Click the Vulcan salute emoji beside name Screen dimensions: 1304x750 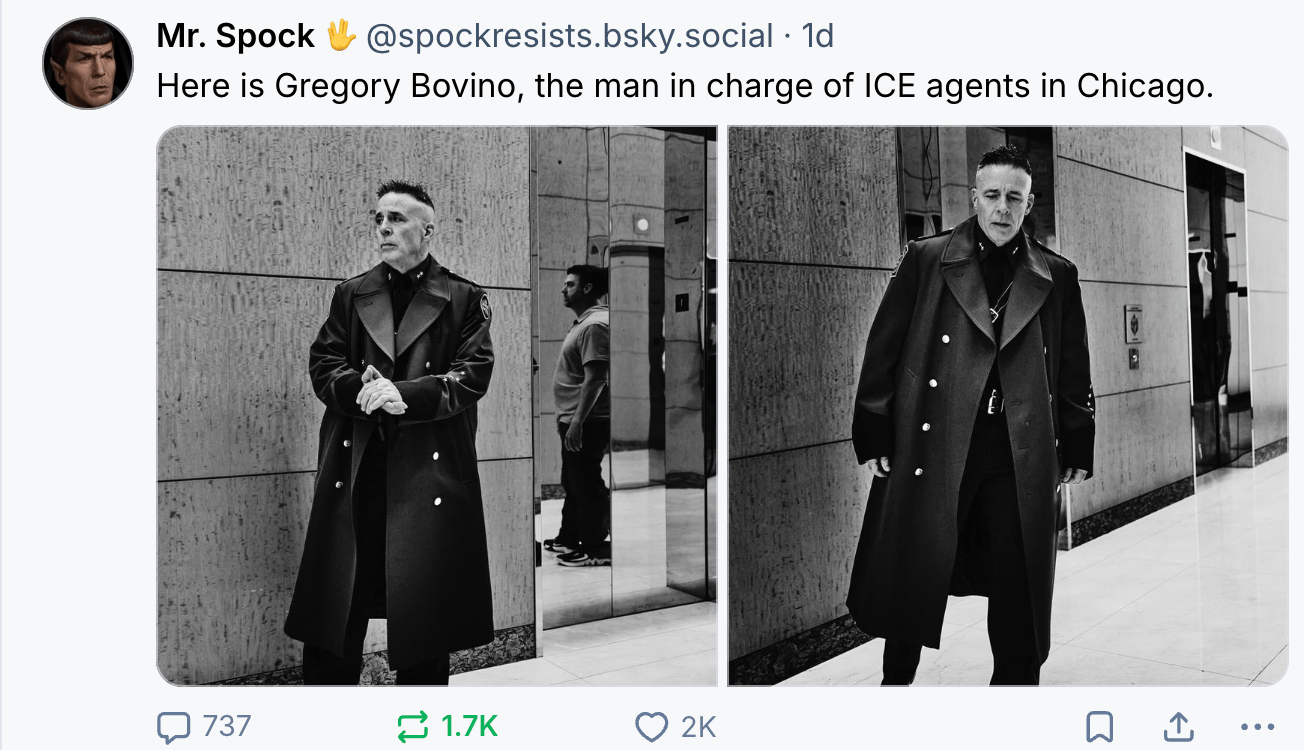click(341, 36)
